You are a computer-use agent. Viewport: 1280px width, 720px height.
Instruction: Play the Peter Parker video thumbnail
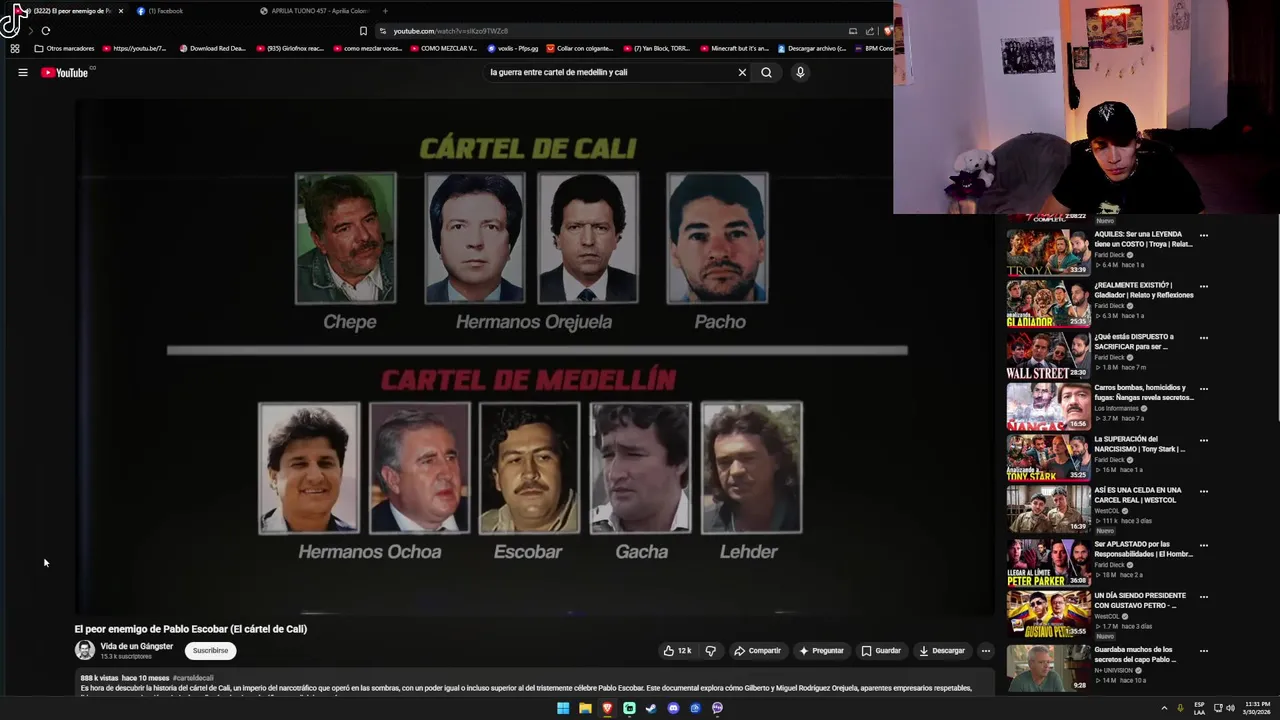1048,562
